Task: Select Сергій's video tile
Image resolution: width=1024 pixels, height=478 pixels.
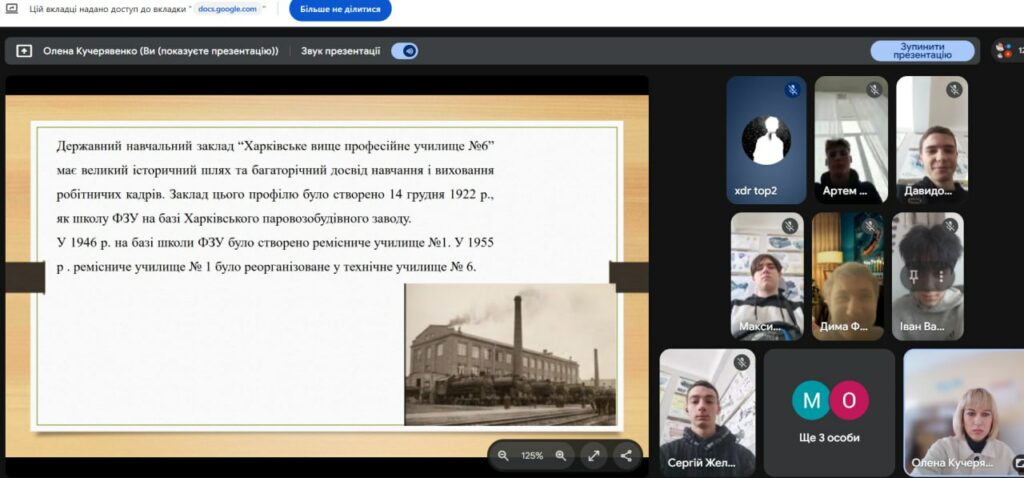Action: [706, 411]
